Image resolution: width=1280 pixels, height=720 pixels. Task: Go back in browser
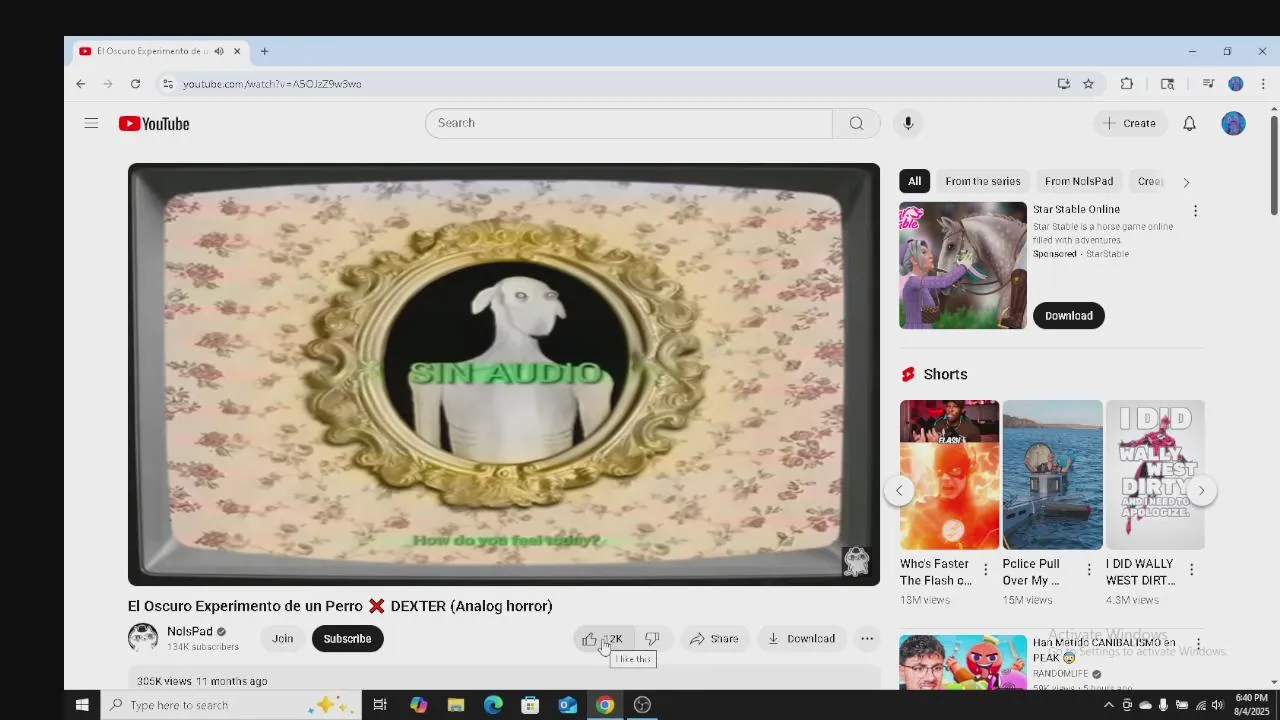pos(81,84)
